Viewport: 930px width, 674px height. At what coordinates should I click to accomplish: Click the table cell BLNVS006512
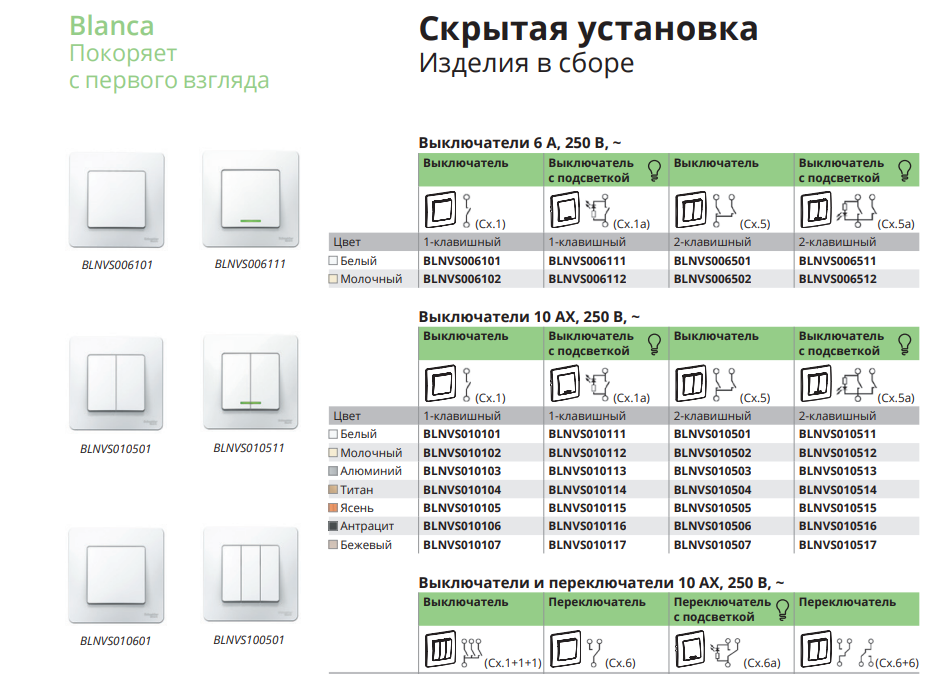tap(837, 279)
